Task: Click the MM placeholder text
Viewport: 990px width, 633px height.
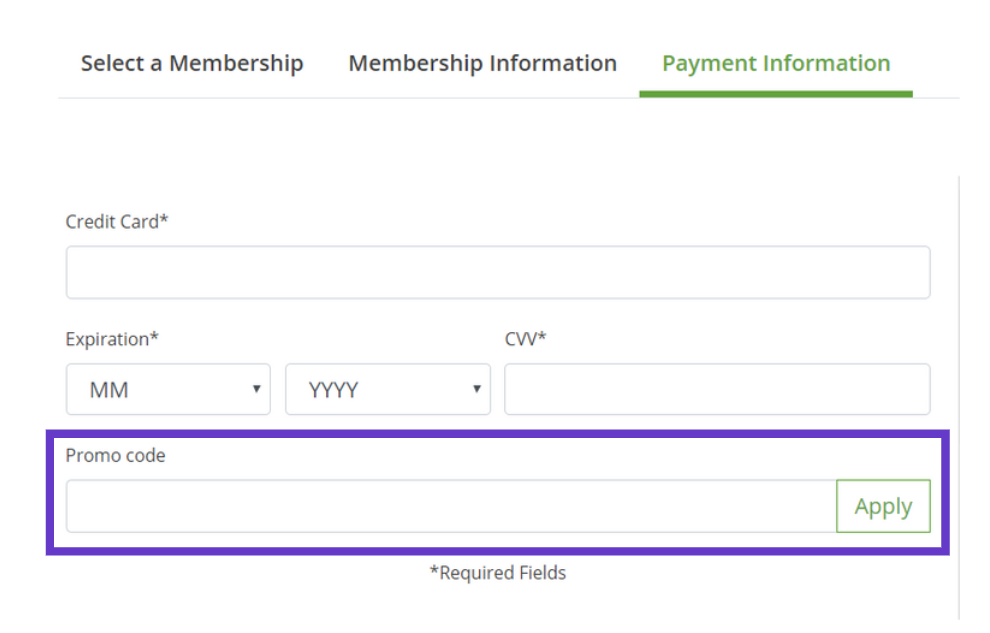Action: [x=109, y=390]
